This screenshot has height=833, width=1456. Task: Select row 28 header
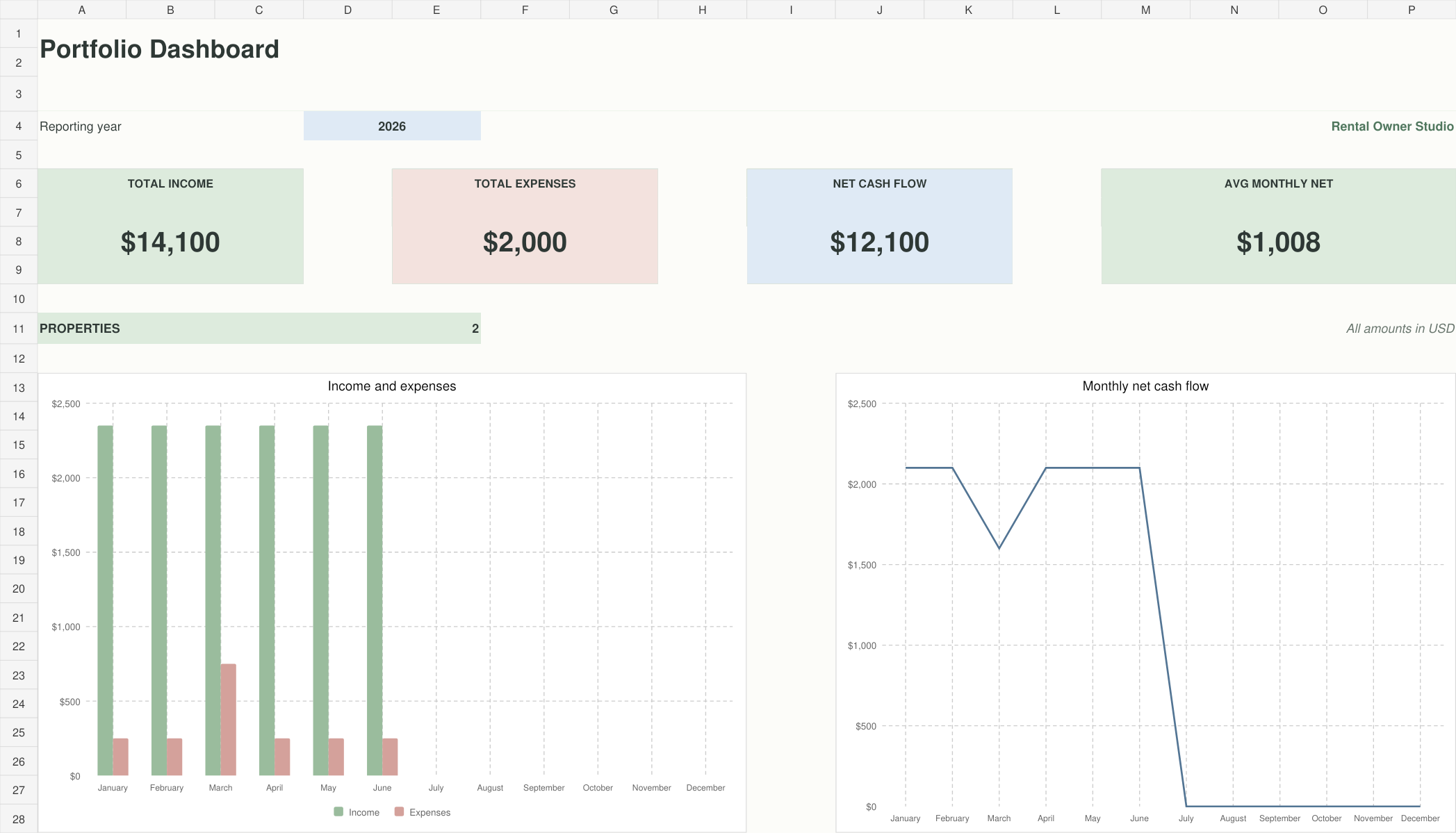tap(19, 819)
